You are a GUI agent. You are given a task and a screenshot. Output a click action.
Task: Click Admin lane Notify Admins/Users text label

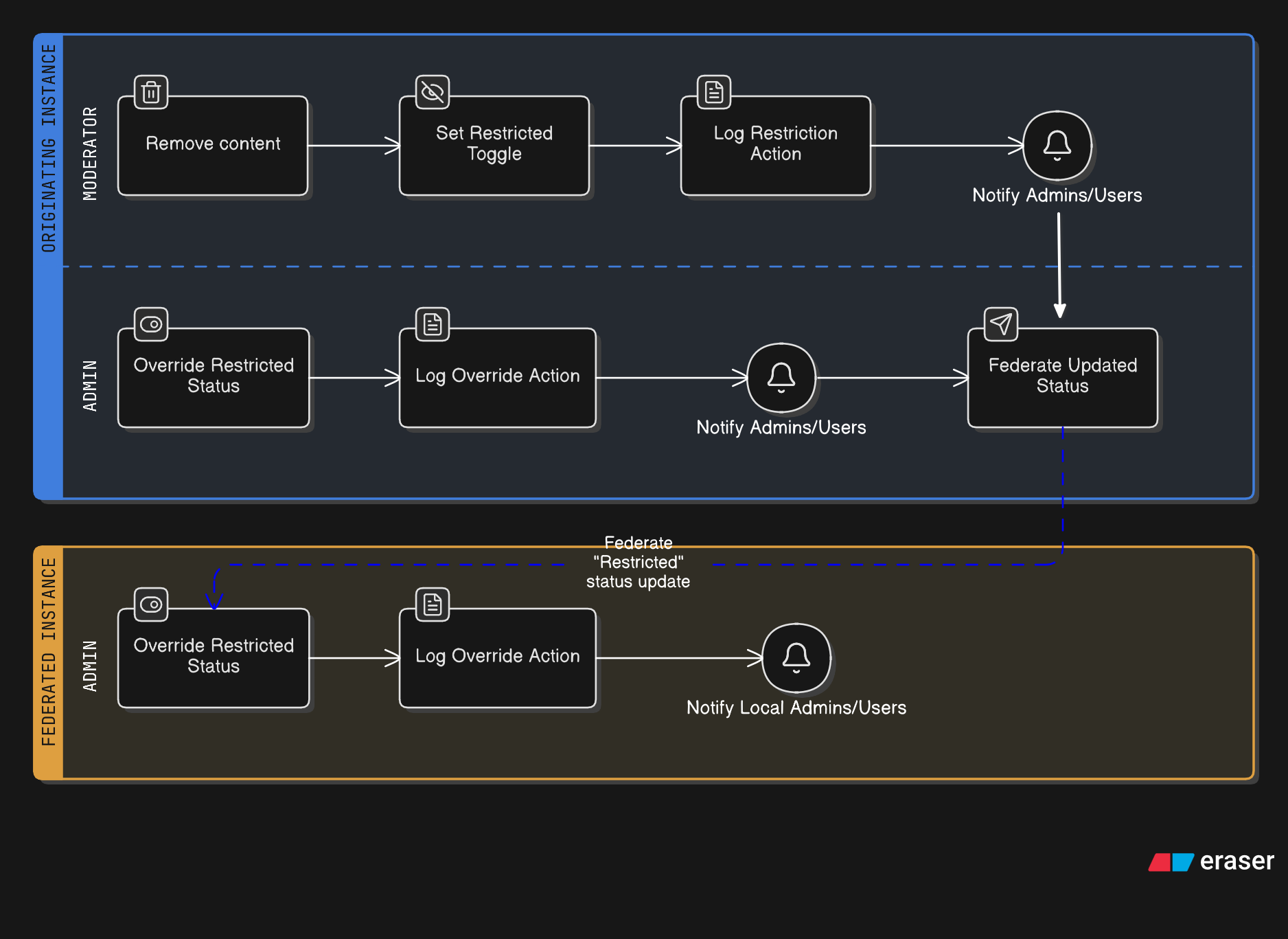pyautogui.click(x=781, y=427)
